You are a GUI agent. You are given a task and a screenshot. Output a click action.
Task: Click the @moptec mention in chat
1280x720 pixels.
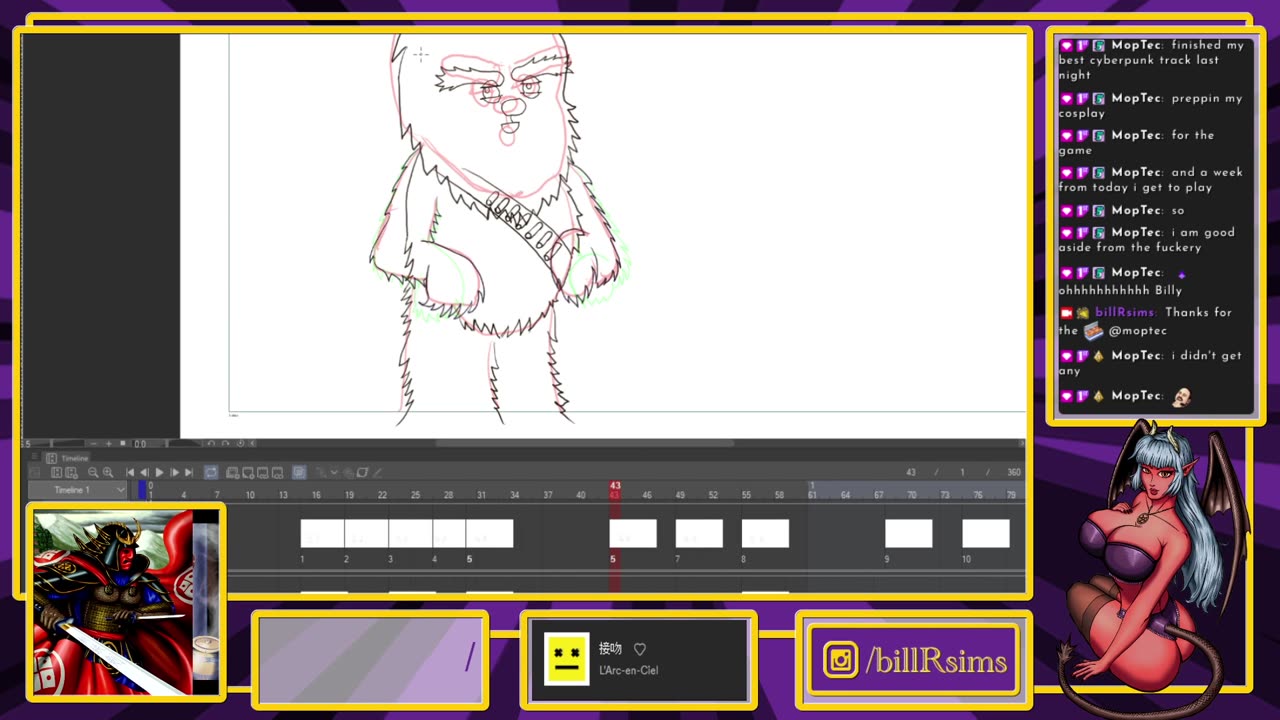1138,330
